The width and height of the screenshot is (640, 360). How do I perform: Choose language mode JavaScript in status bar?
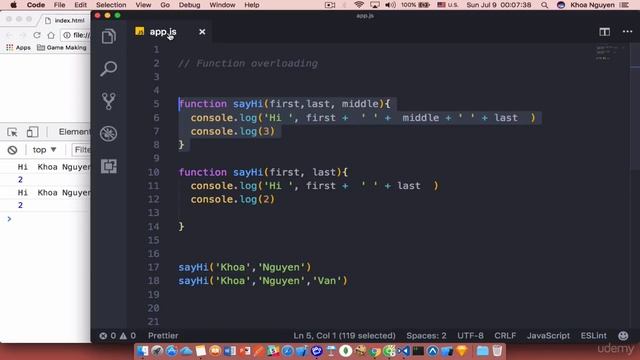(x=548, y=336)
